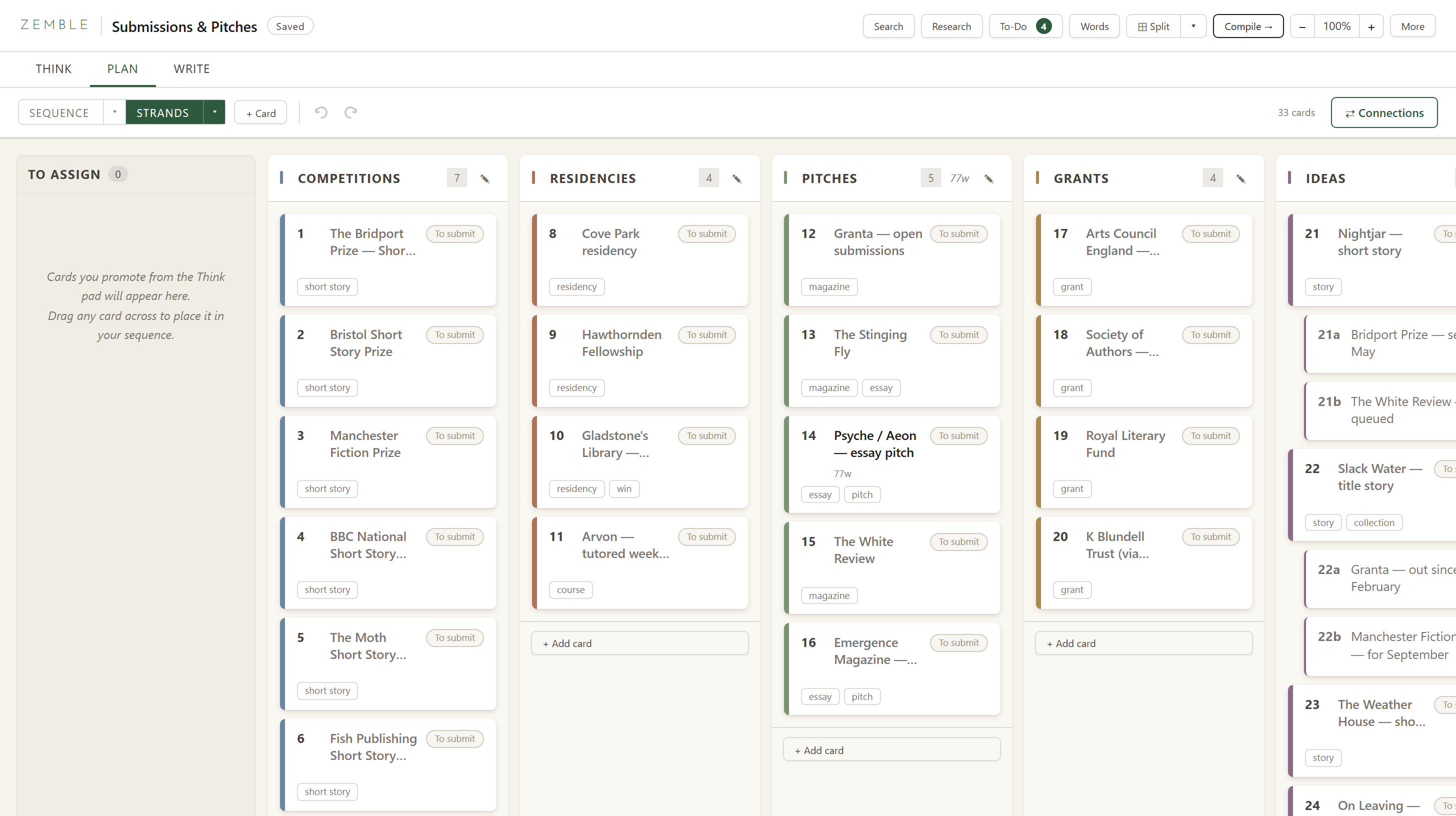Image resolution: width=1456 pixels, height=816 pixels.
Task: Redo the last board change
Action: [350, 112]
